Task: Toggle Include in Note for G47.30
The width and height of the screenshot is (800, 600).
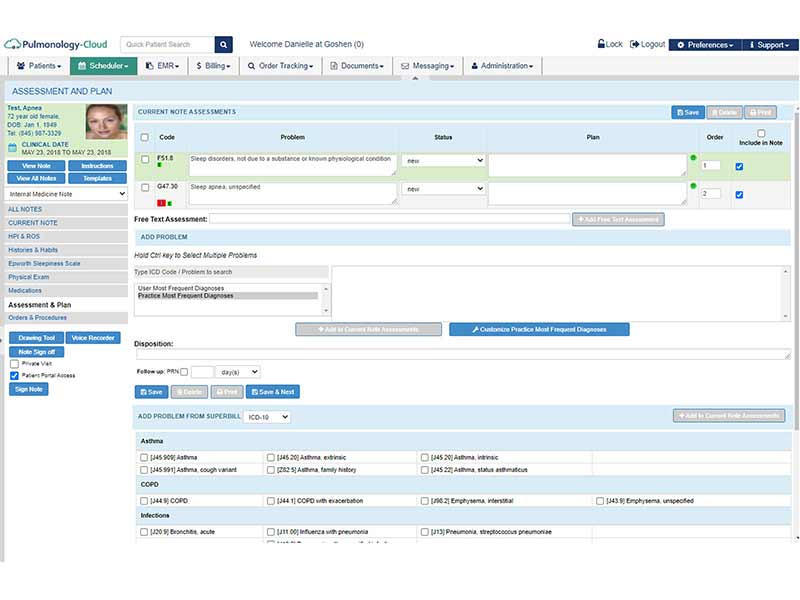Action: [x=739, y=194]
